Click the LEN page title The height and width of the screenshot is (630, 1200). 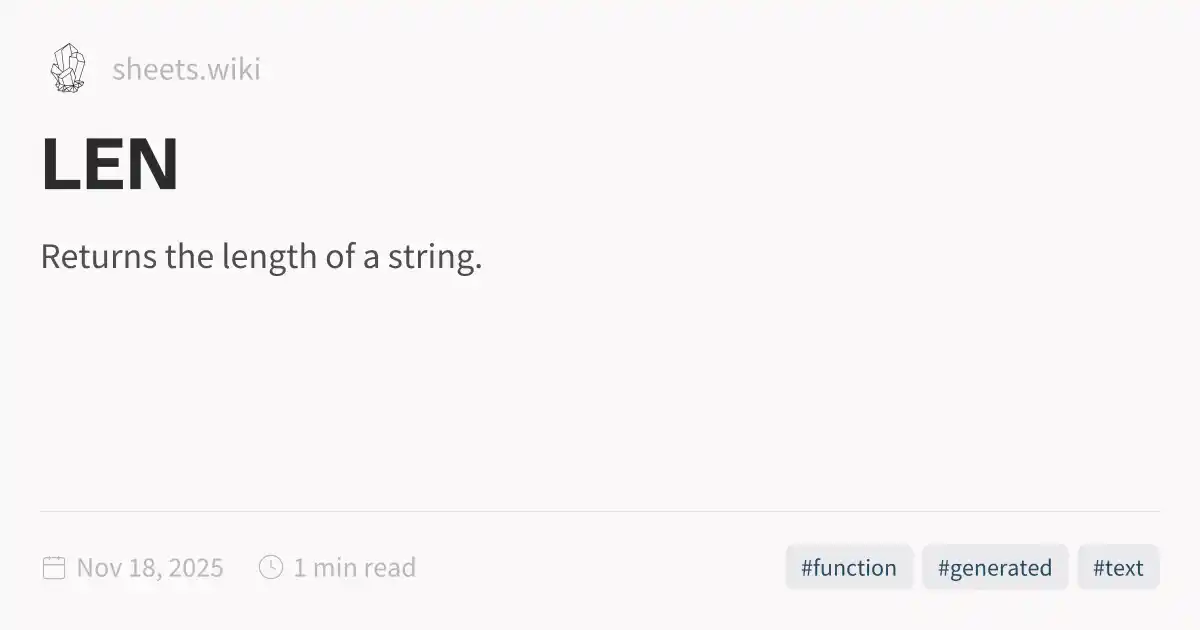click(110, 165)
